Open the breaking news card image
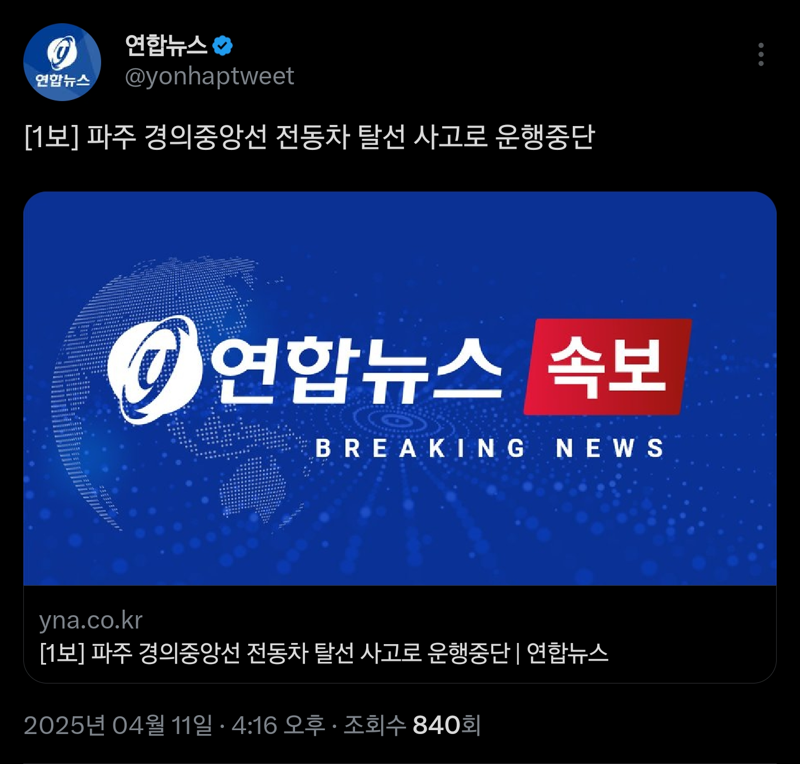The height and width of the screenshot is (764, 800). pos(400,388)
